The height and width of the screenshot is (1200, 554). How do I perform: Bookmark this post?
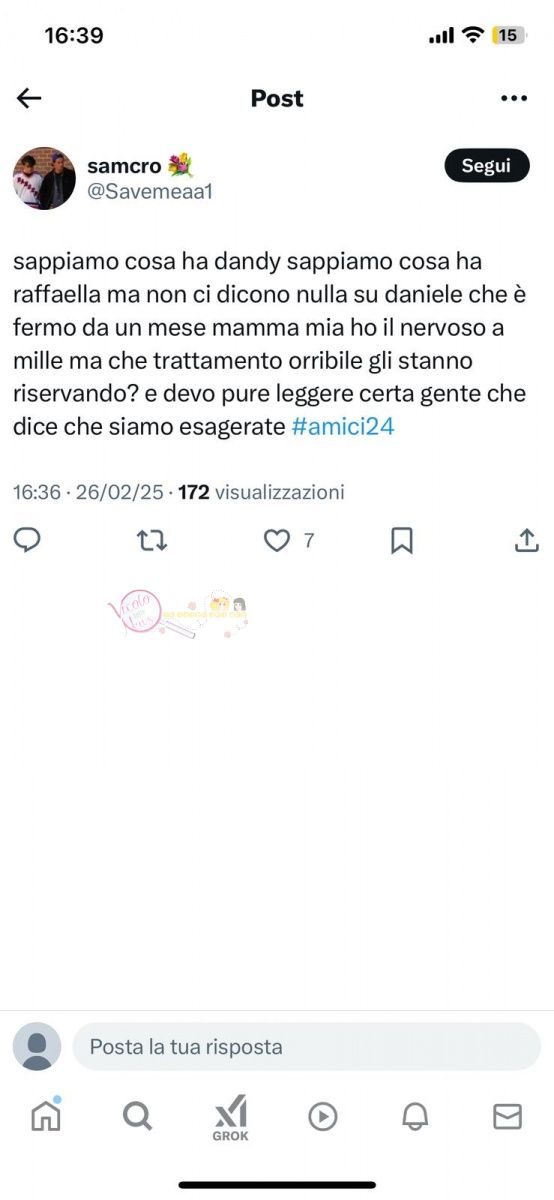[x=402, y=541]
